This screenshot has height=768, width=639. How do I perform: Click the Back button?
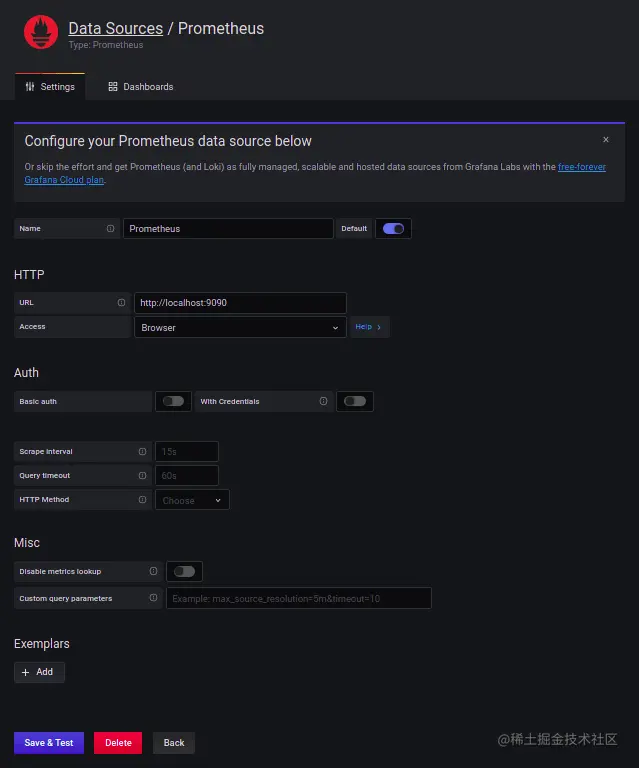pyautogui.click(x=174, y=743)
